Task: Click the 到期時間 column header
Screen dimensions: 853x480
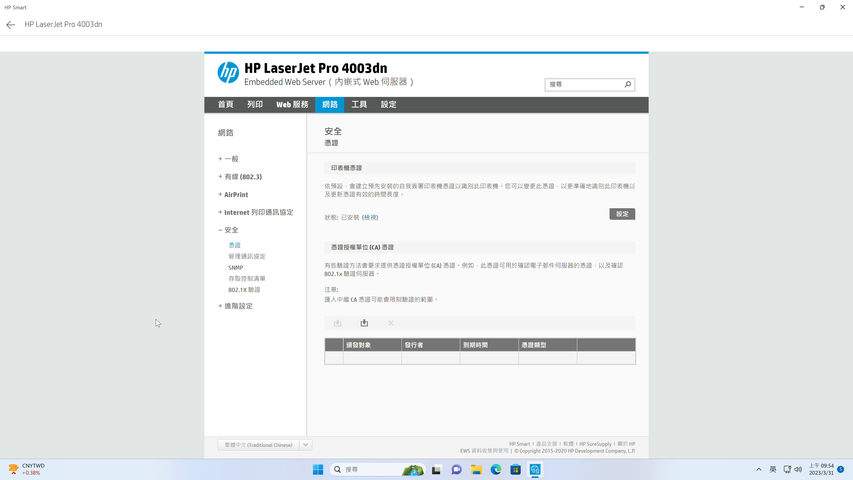Action: (x=489, y=345)
